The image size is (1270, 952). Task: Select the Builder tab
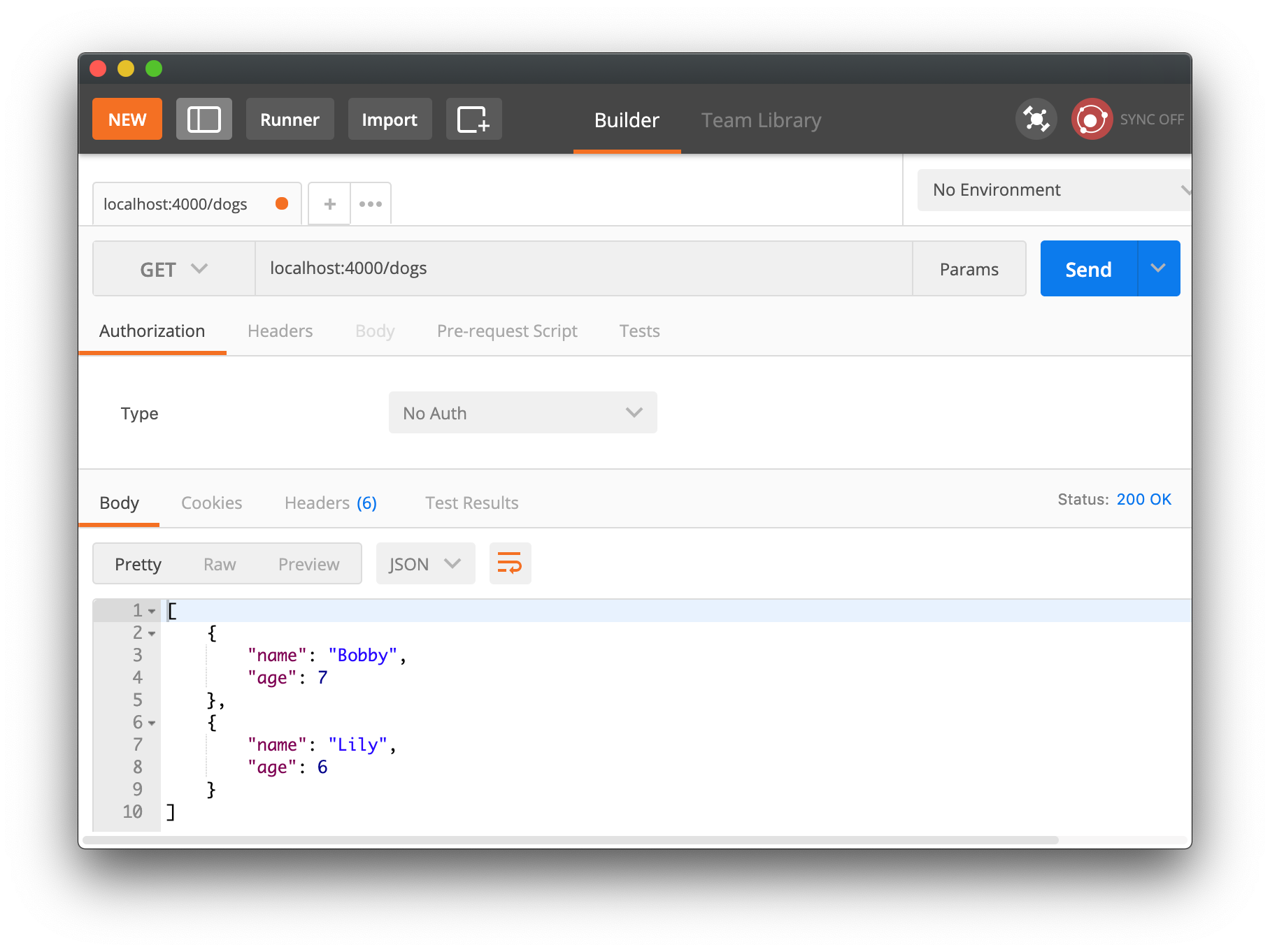(x=627, y=120)
